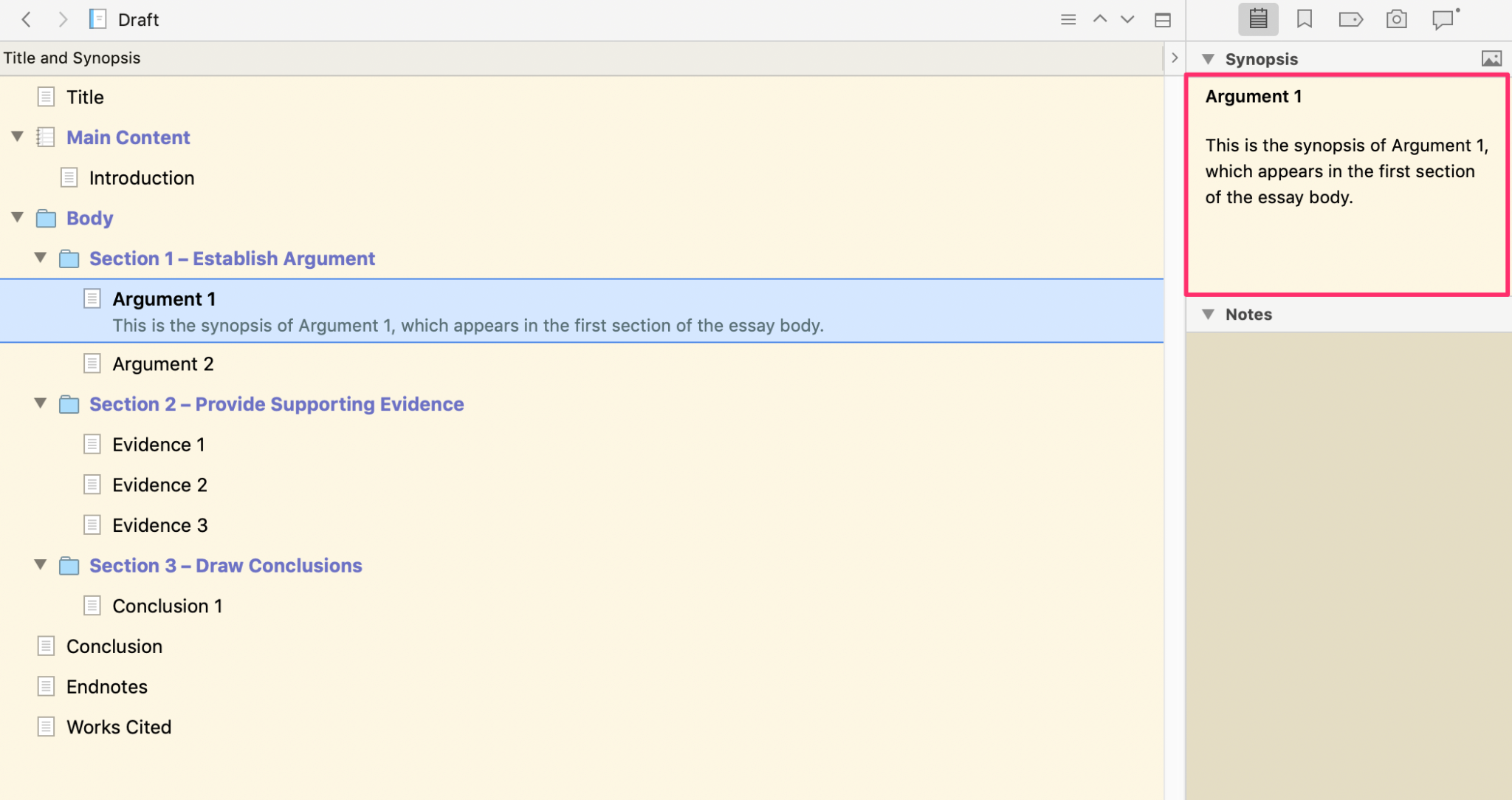Collapse the Synopsis section disclosure triangle
The width and height of the screenshot is (1512, 800).
(x=1209, y=58)
